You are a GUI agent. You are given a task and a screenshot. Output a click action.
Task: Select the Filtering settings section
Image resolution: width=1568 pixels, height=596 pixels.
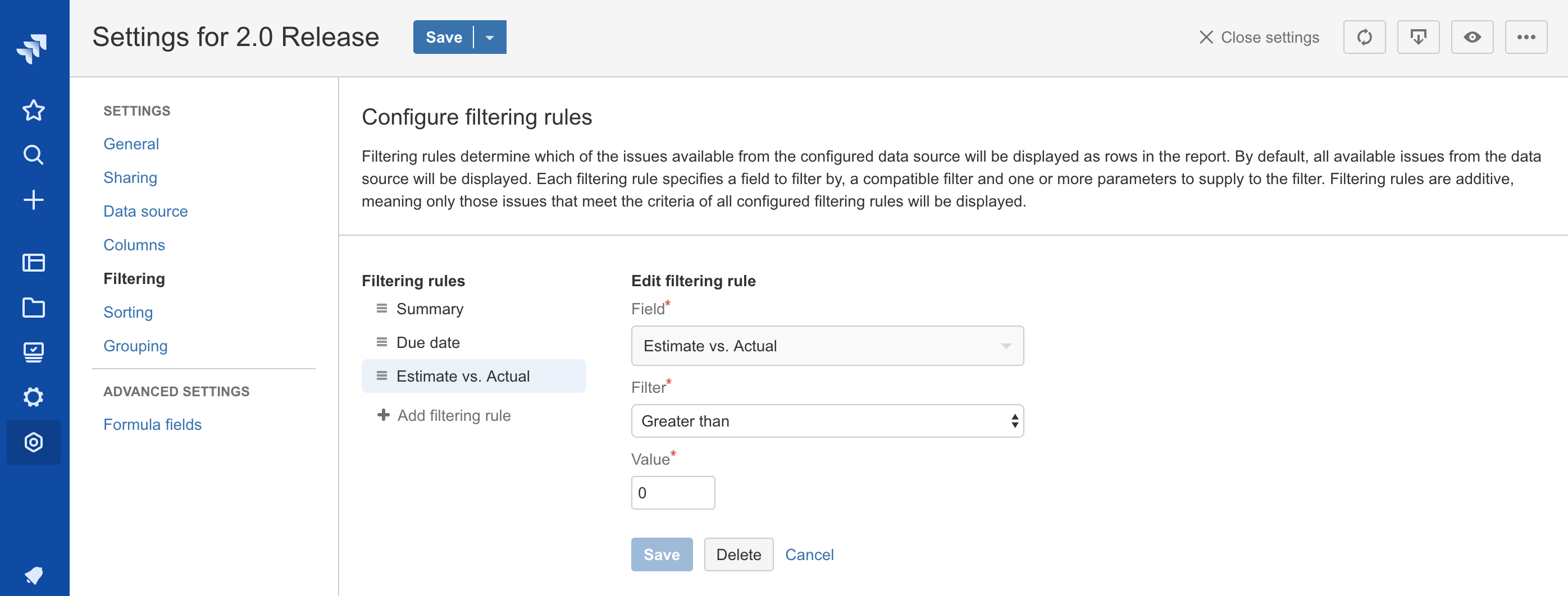coord(134,278)
